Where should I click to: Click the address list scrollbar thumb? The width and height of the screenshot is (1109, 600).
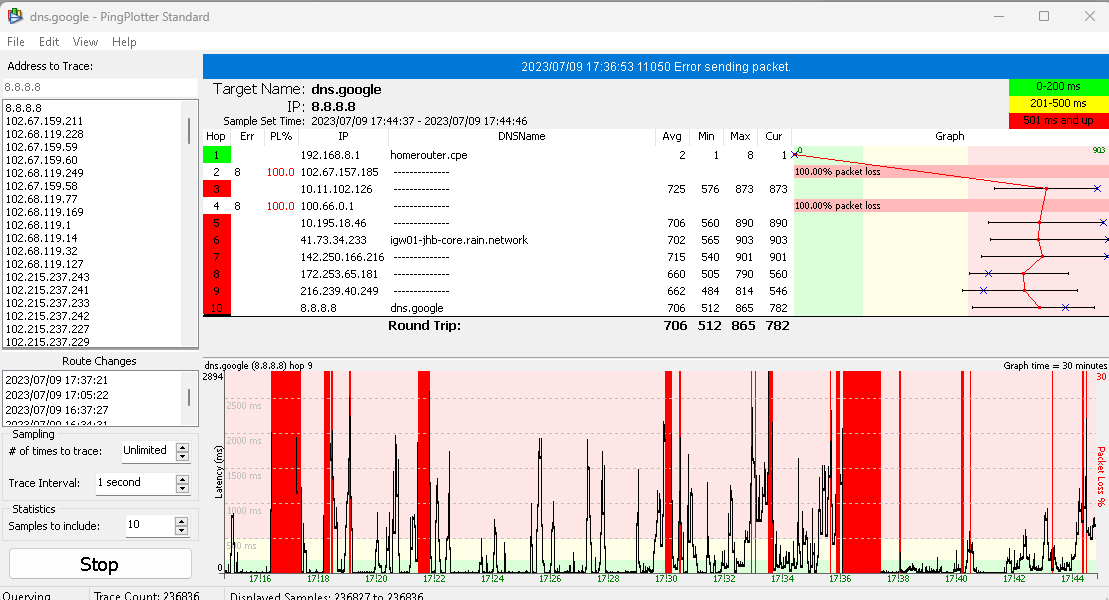188,130
